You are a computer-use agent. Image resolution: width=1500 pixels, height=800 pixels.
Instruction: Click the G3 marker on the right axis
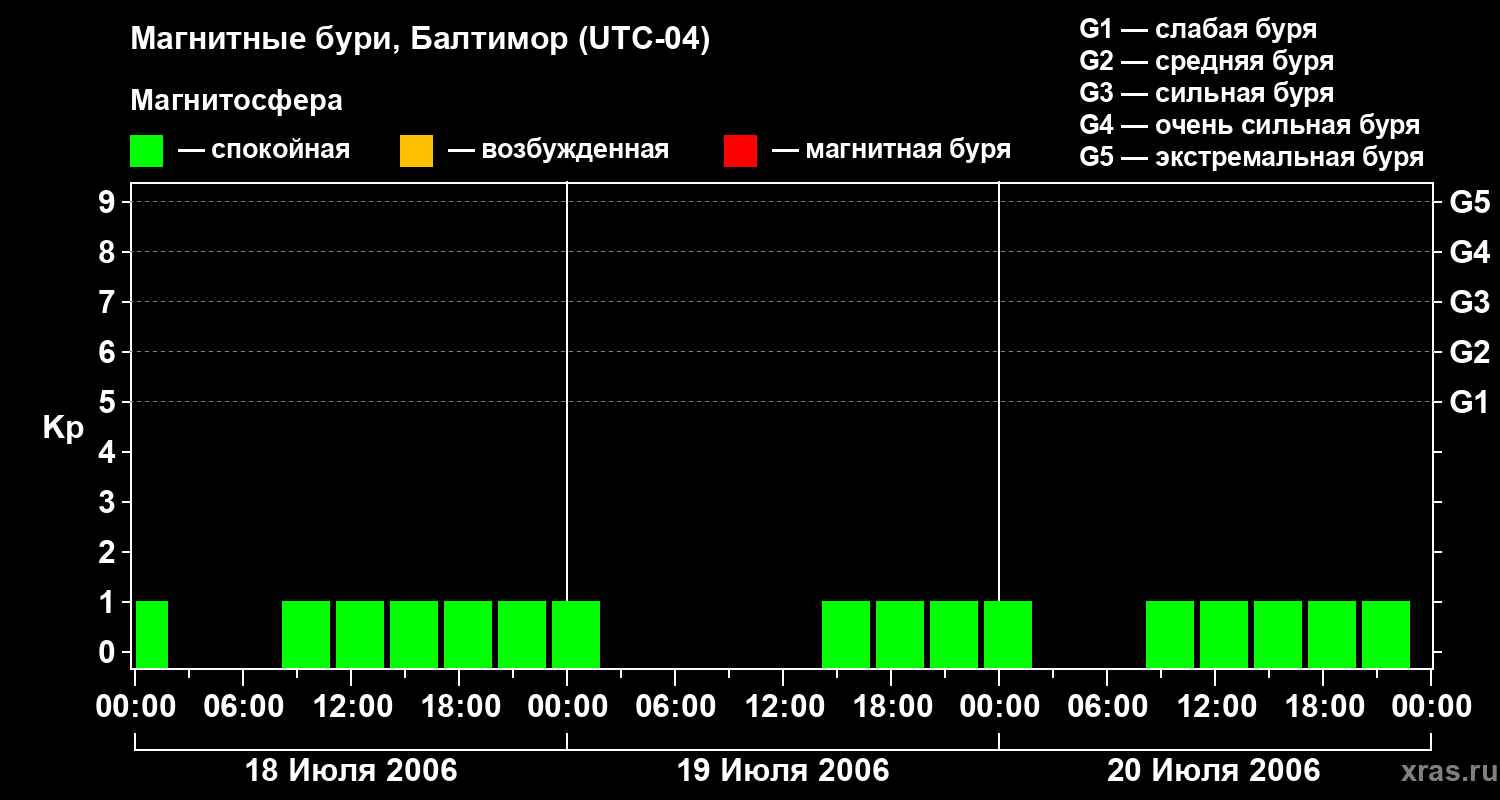1469,302
